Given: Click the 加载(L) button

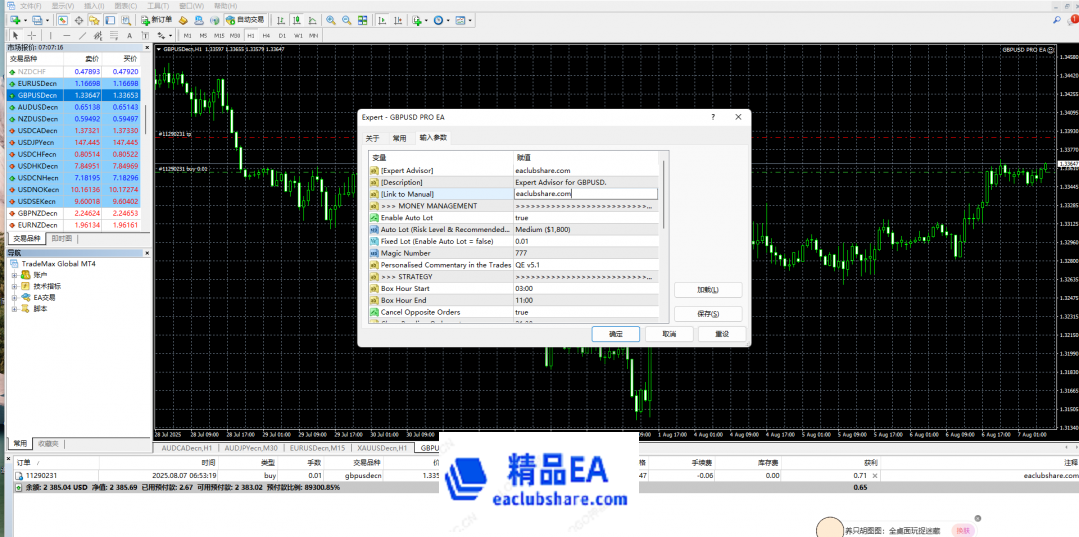Looking at the screenshot, I should pyautogui.click(x=708, y=290).
